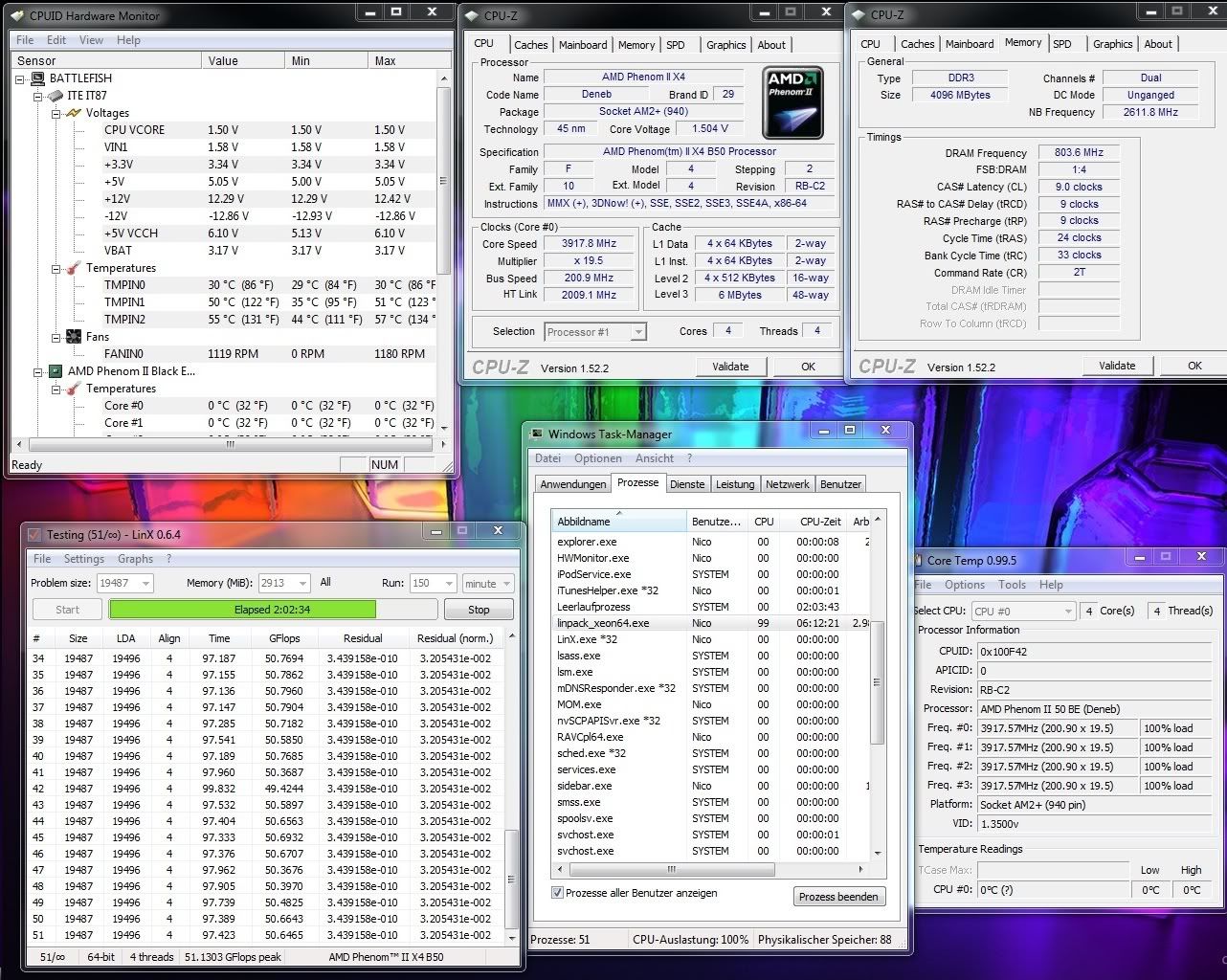Open the Tools menu in Core Temp
This screenshot has height=980, width=1227.
[1012, 585]
